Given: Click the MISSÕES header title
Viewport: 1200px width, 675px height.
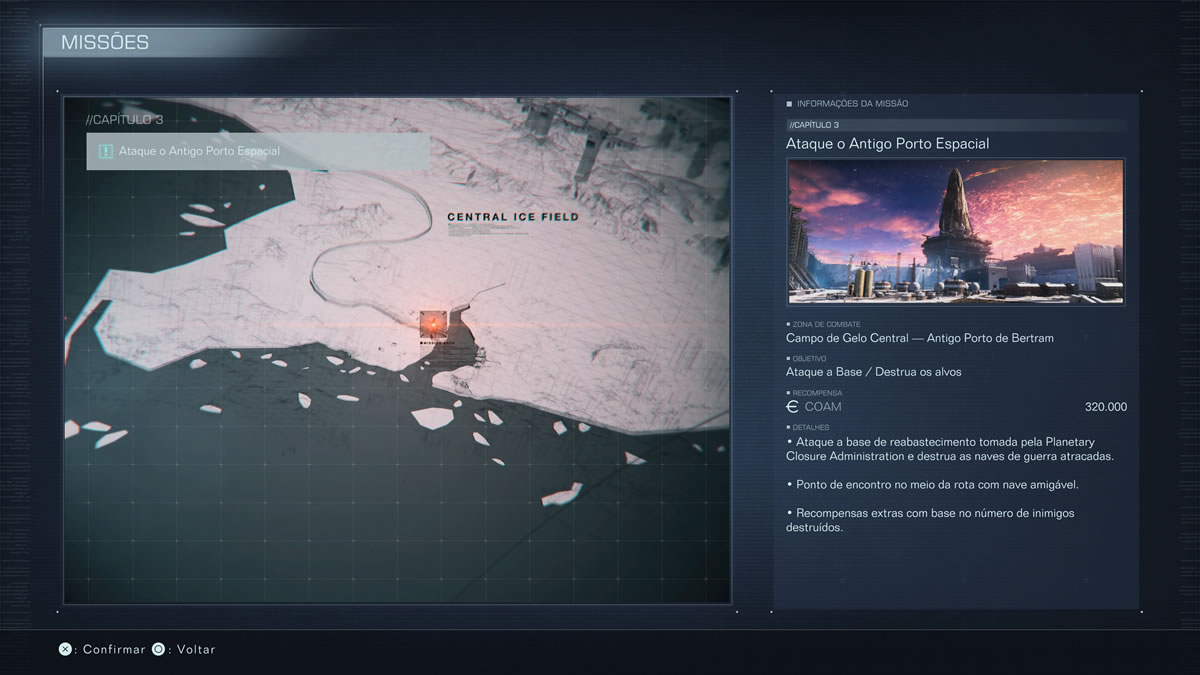Looking at the screenshot, I should coord(105,42).
